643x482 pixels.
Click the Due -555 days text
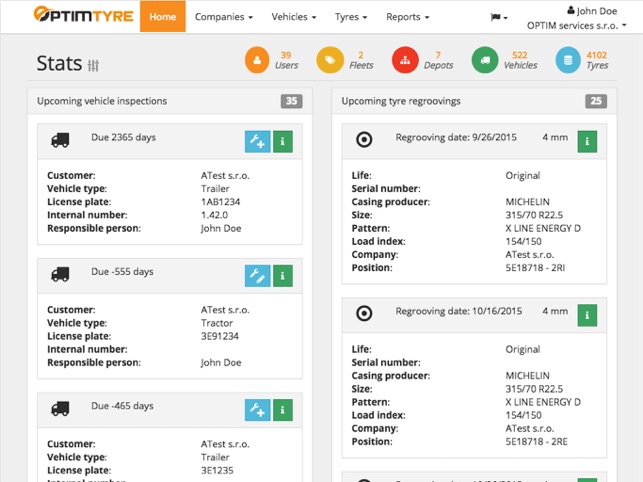[122, 272]
